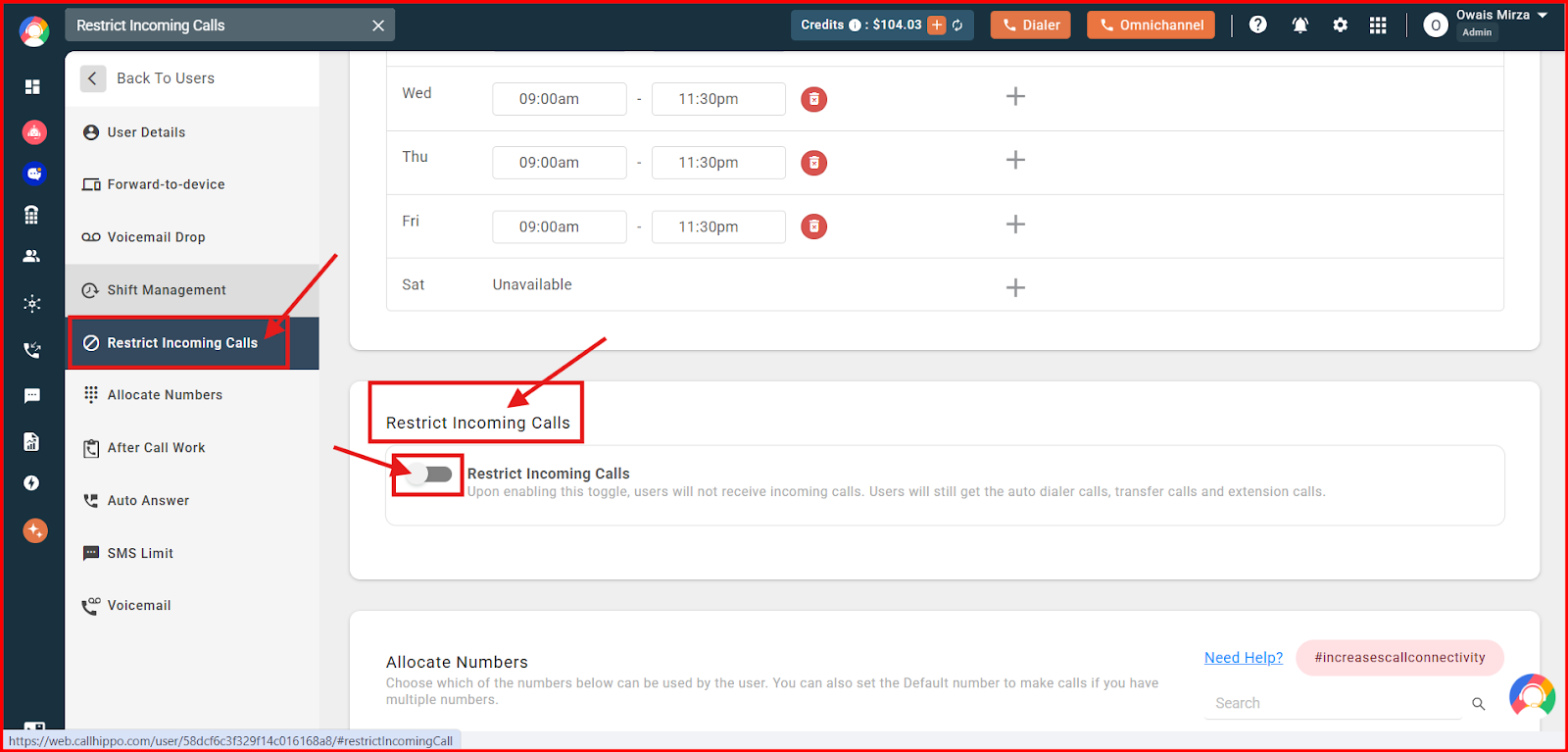The image size is (1568, 752).
Task: Add a time slot for Fri
Action: 1015,225
